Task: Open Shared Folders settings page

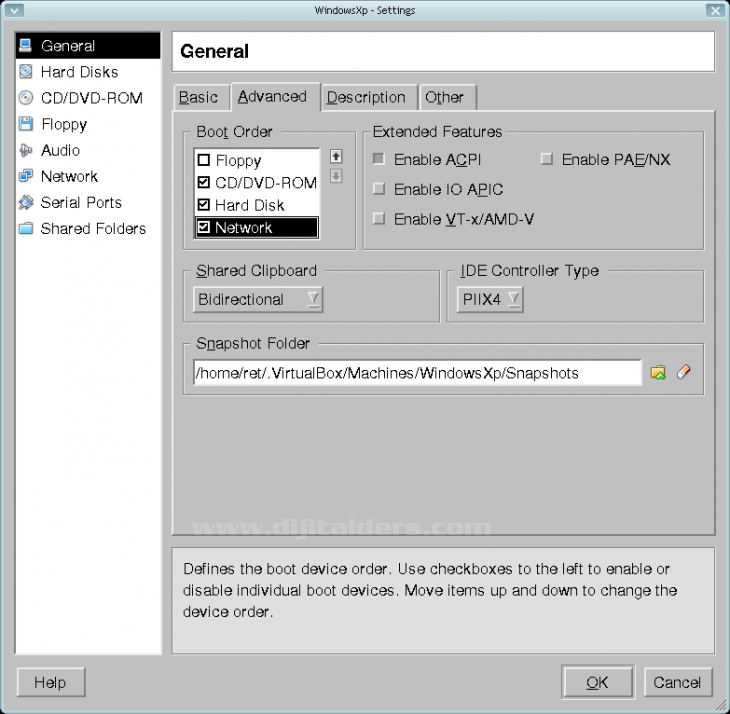Action: coord(88,228)
